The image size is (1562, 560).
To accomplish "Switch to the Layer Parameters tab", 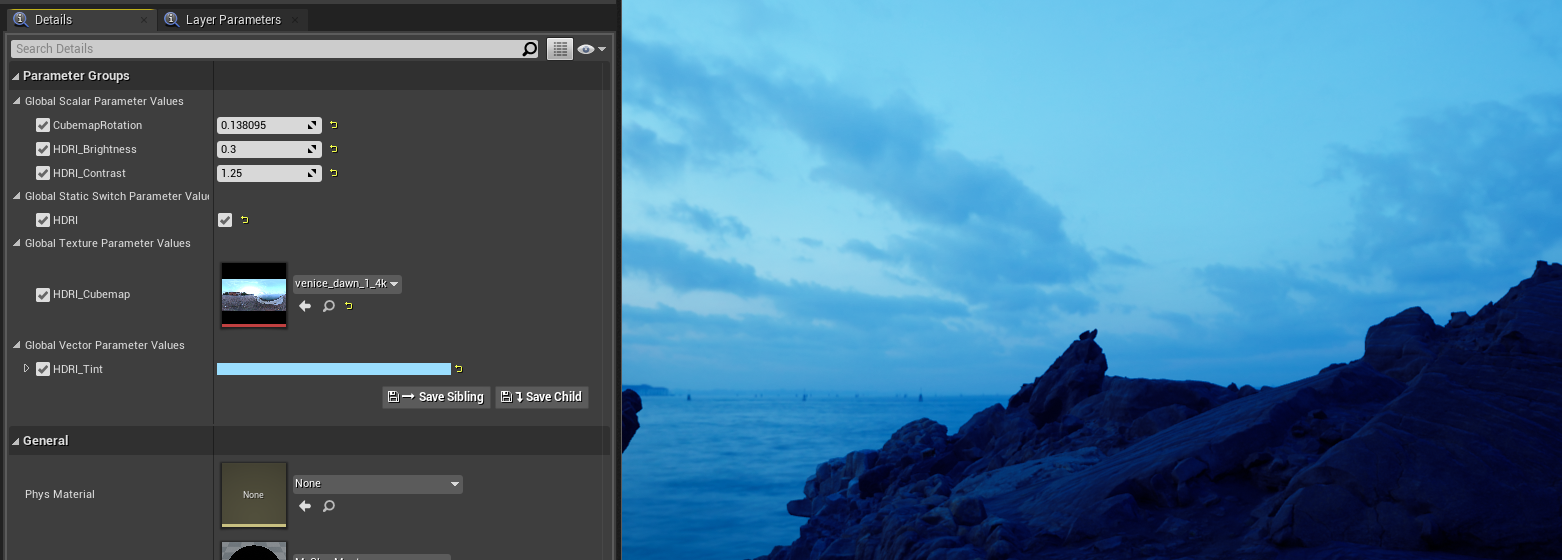I will (233, 20).
